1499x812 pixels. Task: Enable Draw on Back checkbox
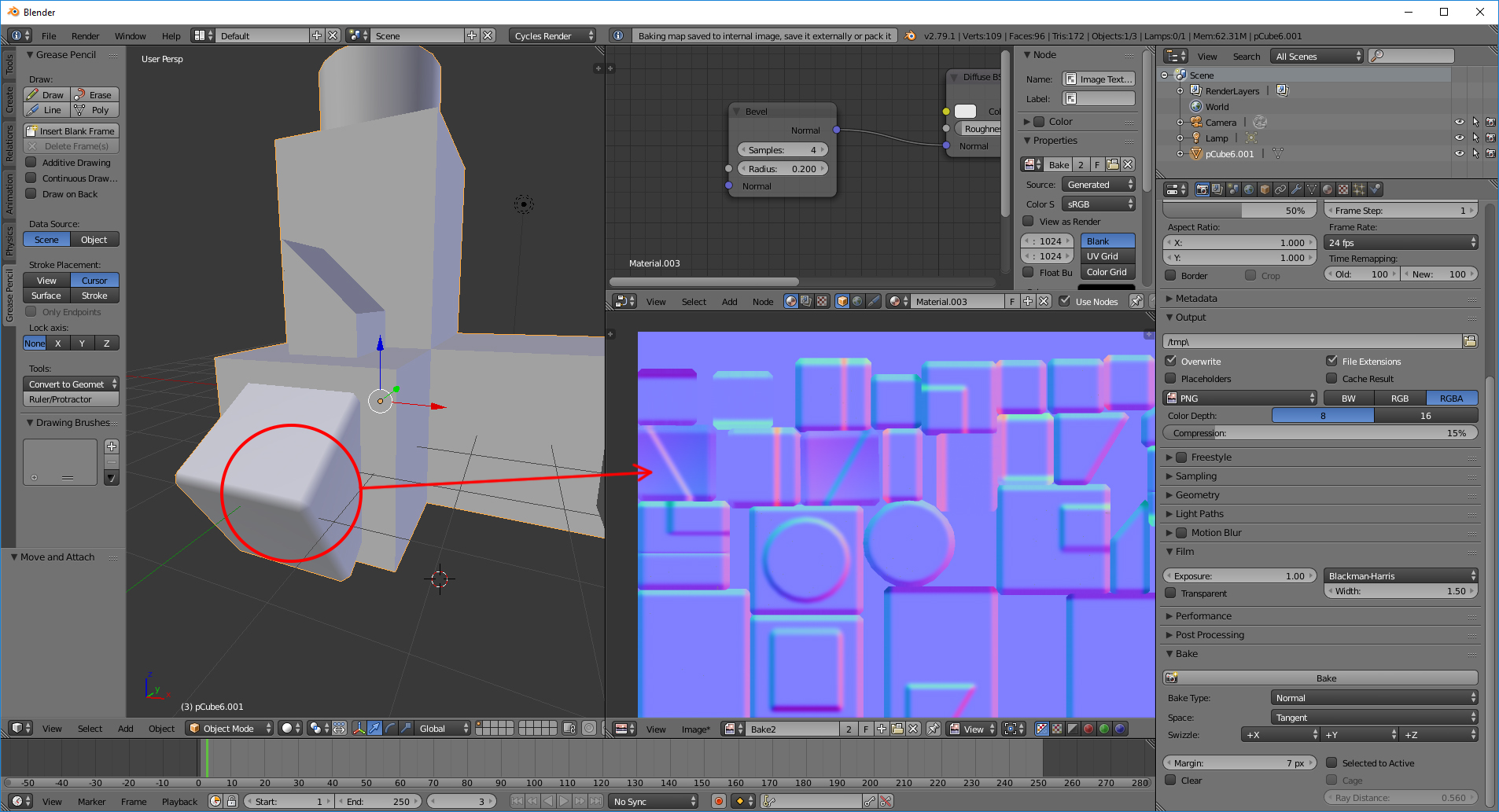coord(31,193)
